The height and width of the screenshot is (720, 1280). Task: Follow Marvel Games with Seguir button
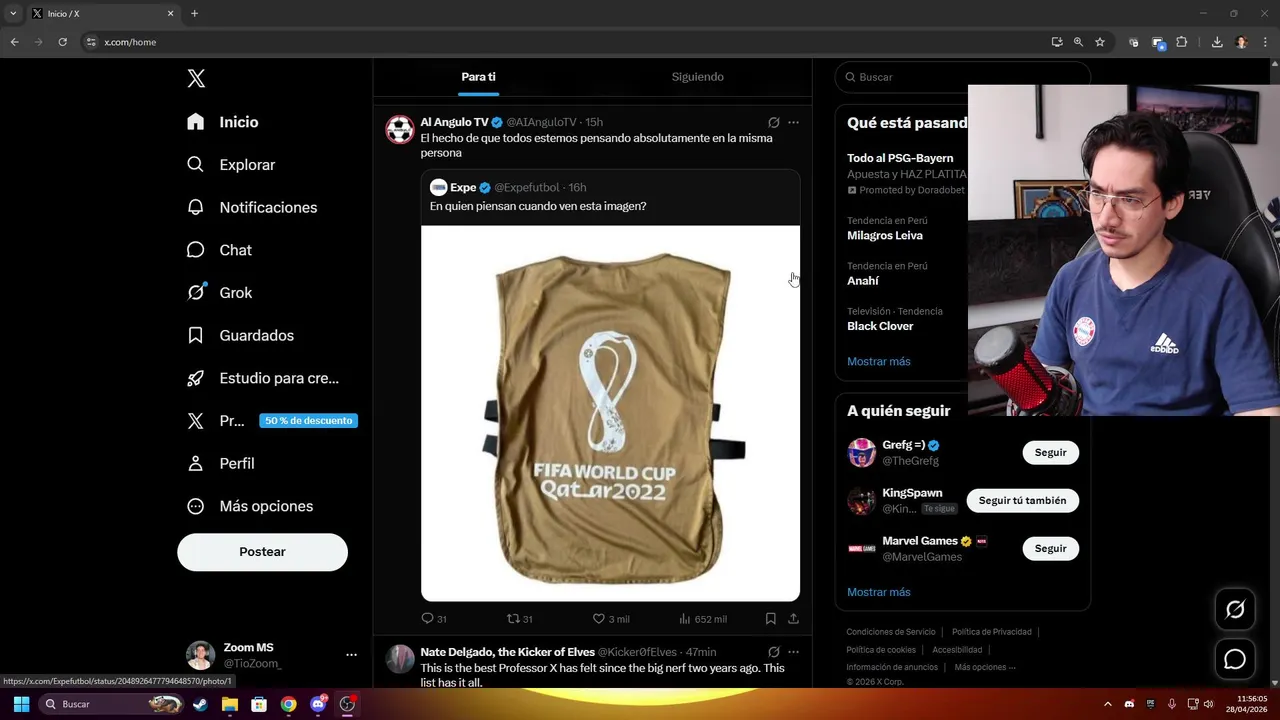tap(1050, 549)
